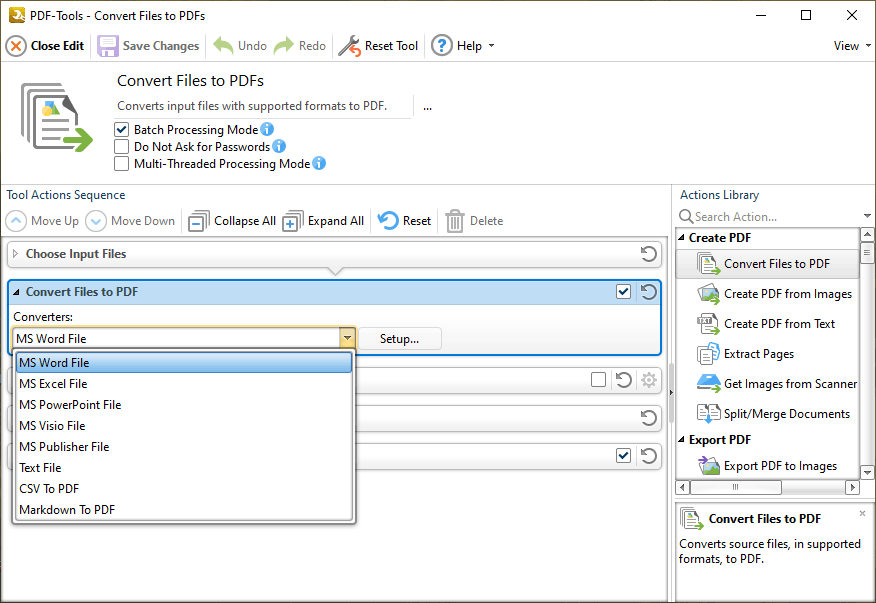Viewport: 876px width, 603px height.
Task: Click the Reset Tool wrench icon
Action: [349, 46]
